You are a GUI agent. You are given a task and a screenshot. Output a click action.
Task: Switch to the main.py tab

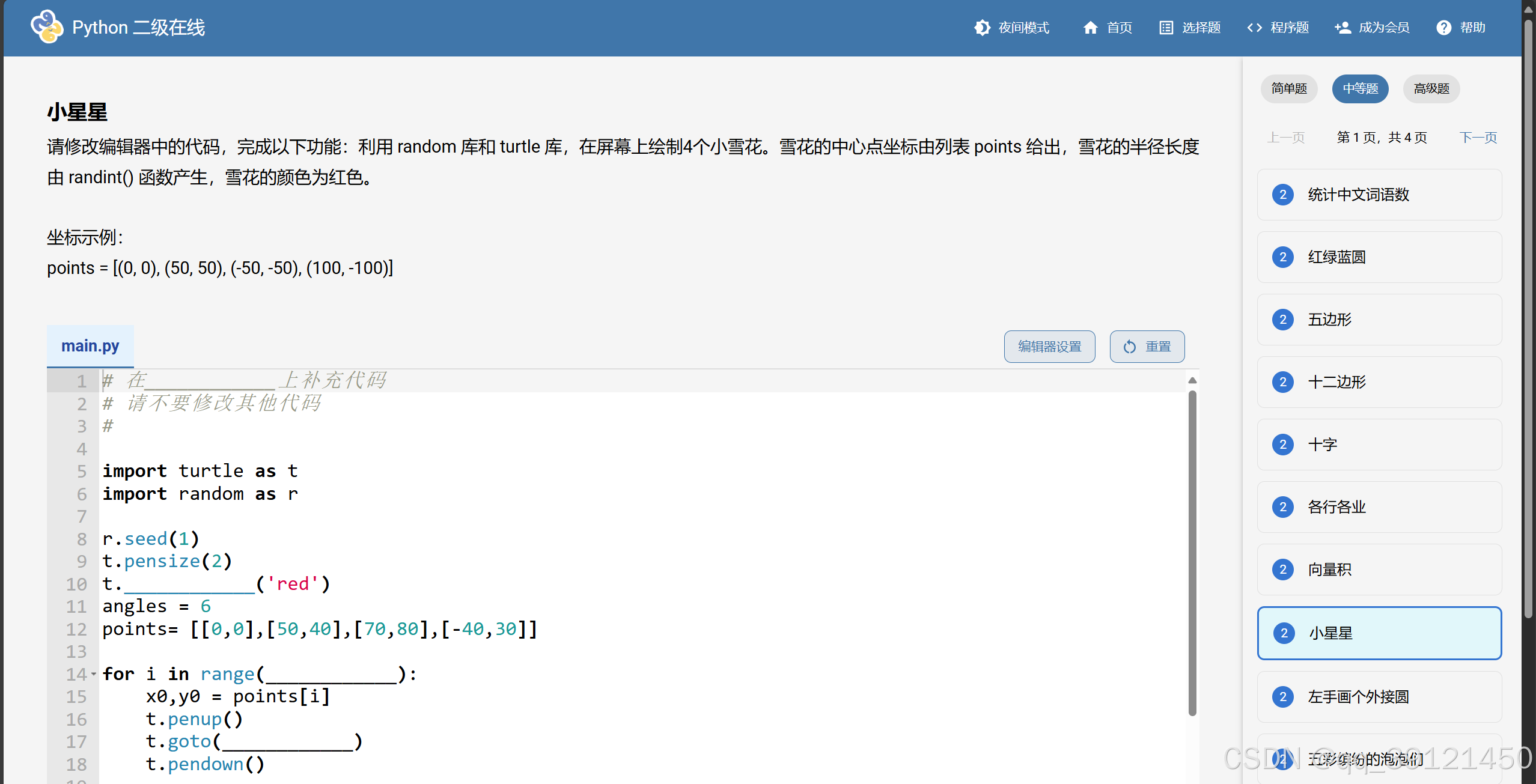coord(90,346)
